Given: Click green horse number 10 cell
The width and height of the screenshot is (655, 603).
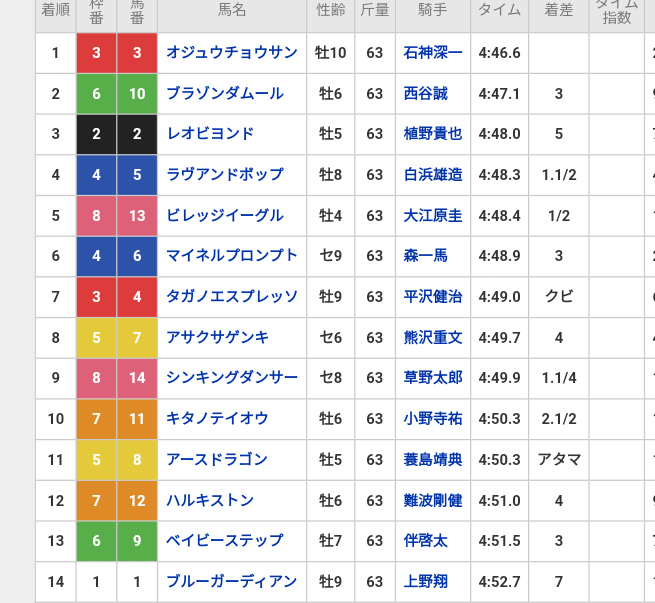Looking at the screenshot, I should tap(137, 94).
